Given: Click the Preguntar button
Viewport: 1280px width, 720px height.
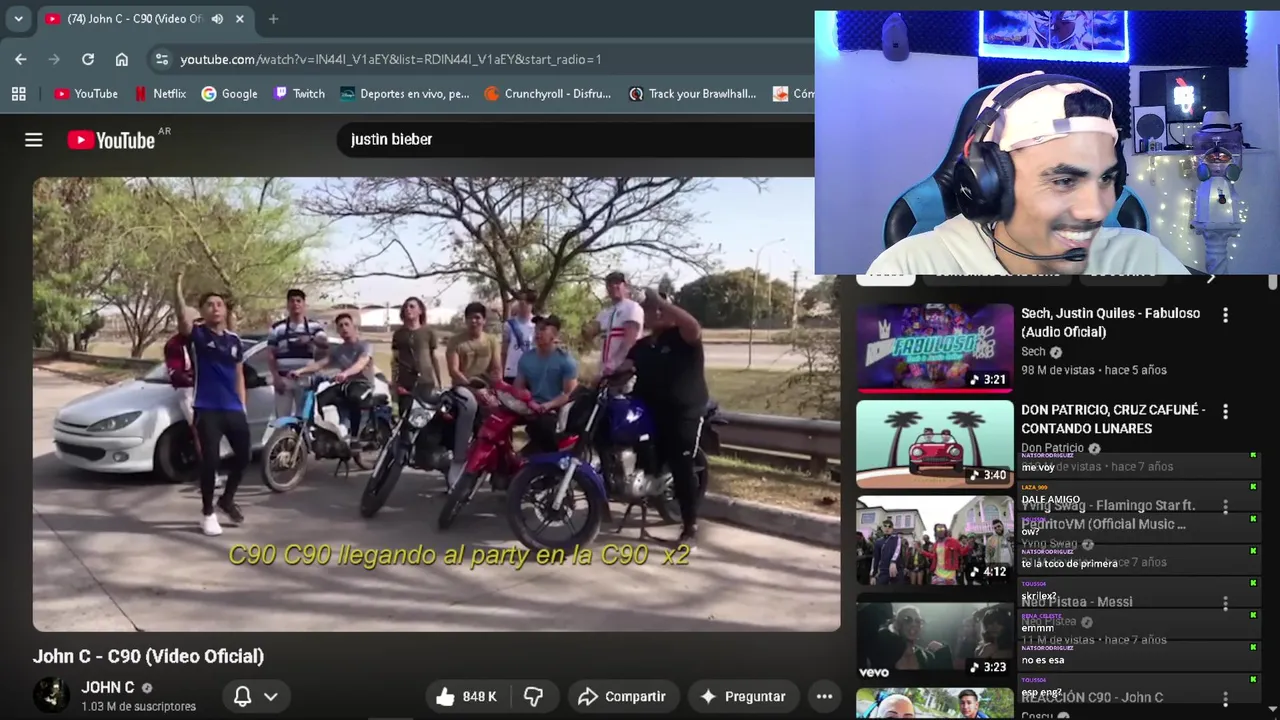Looking at the screenshot, I should click(743, 696).
